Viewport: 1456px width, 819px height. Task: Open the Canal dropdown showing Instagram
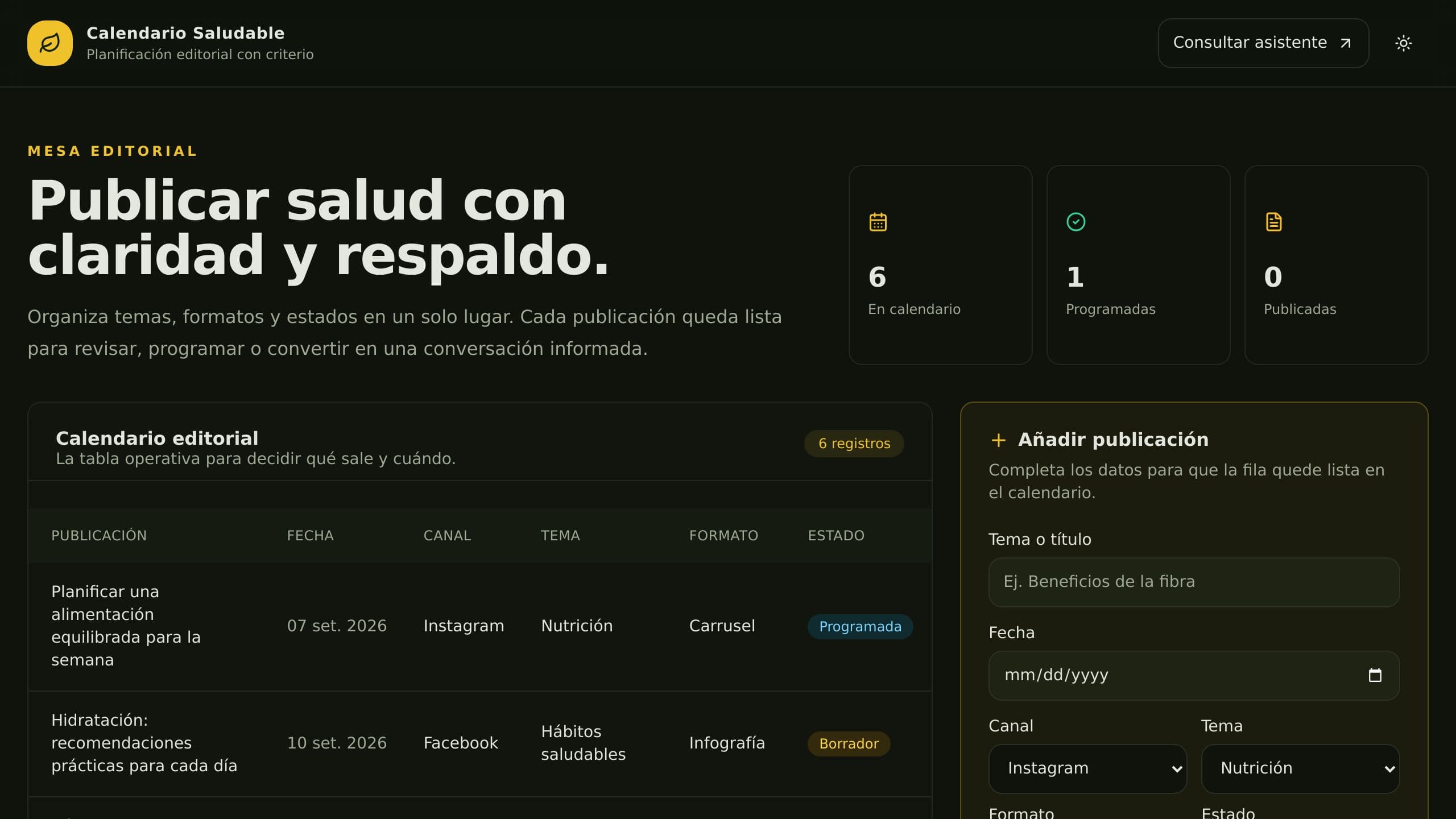(1087, 768)
